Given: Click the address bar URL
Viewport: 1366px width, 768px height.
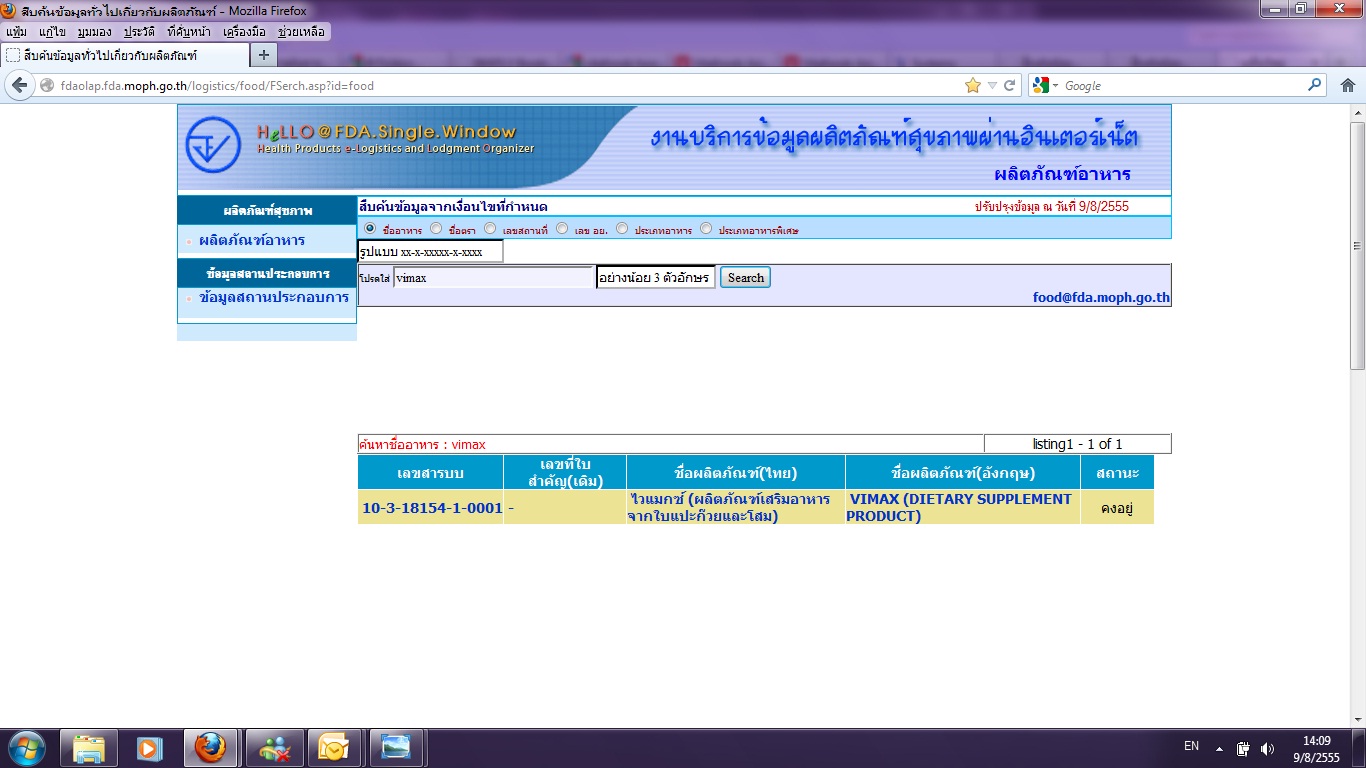Looking at the screenshot, I should [x=217, y=86].
